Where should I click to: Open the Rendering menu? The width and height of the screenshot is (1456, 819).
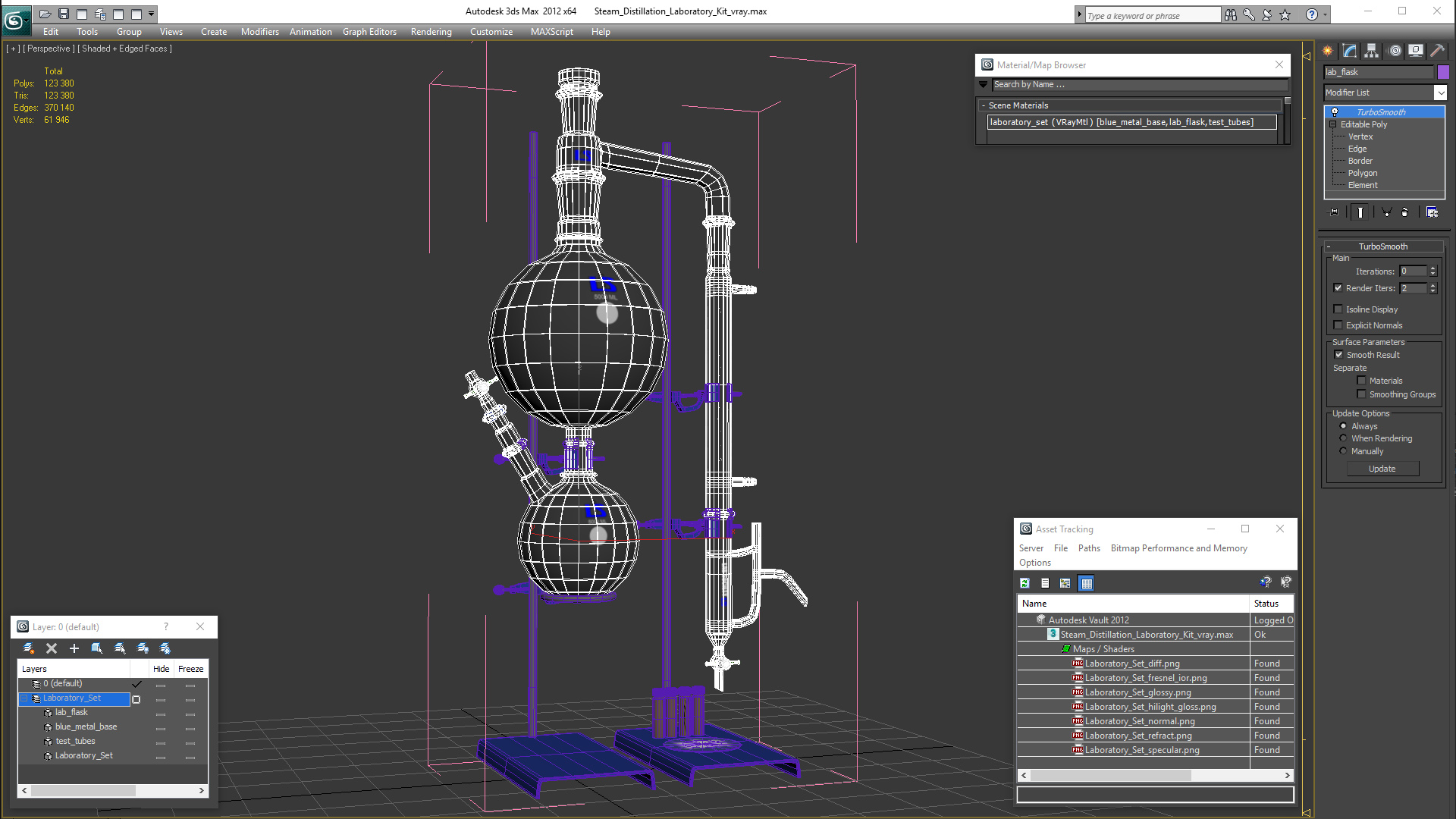(x=431, y=32)
